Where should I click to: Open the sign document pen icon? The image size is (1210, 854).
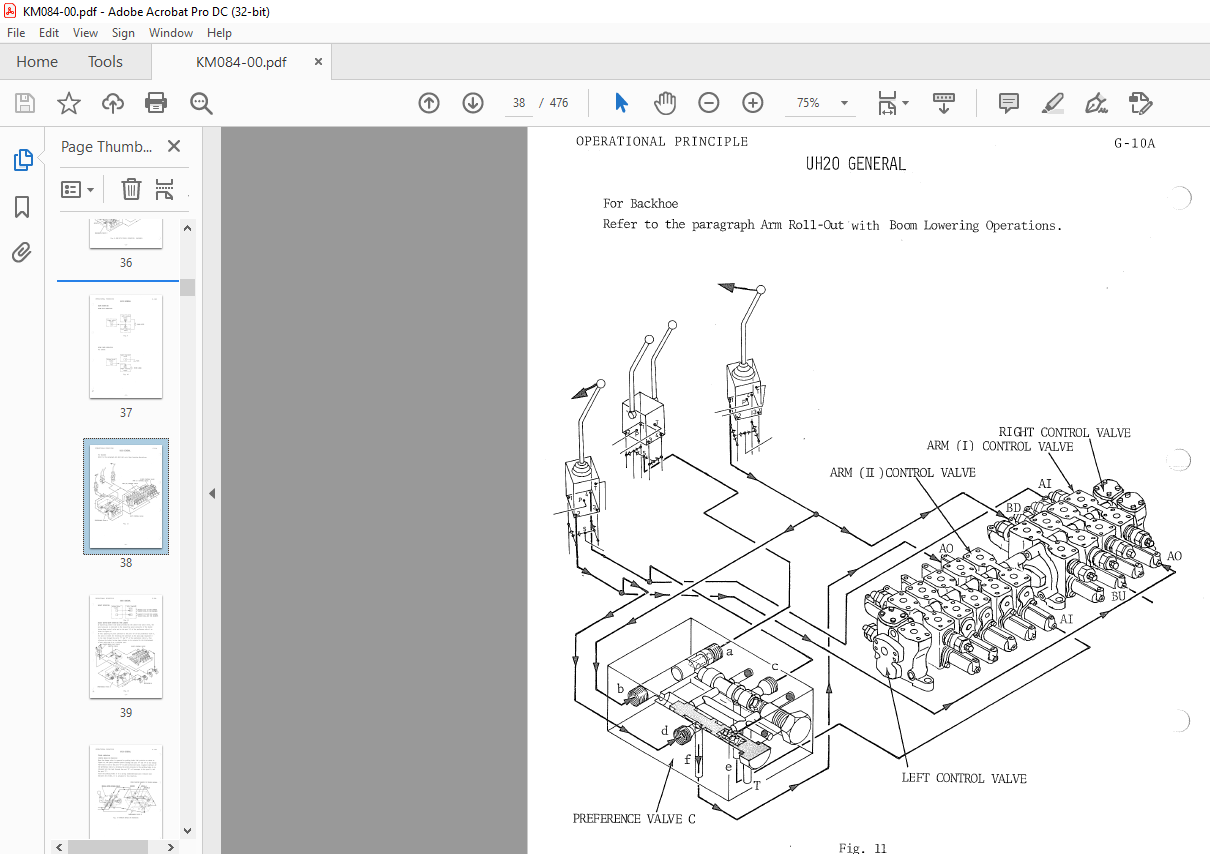point(1097,103)
